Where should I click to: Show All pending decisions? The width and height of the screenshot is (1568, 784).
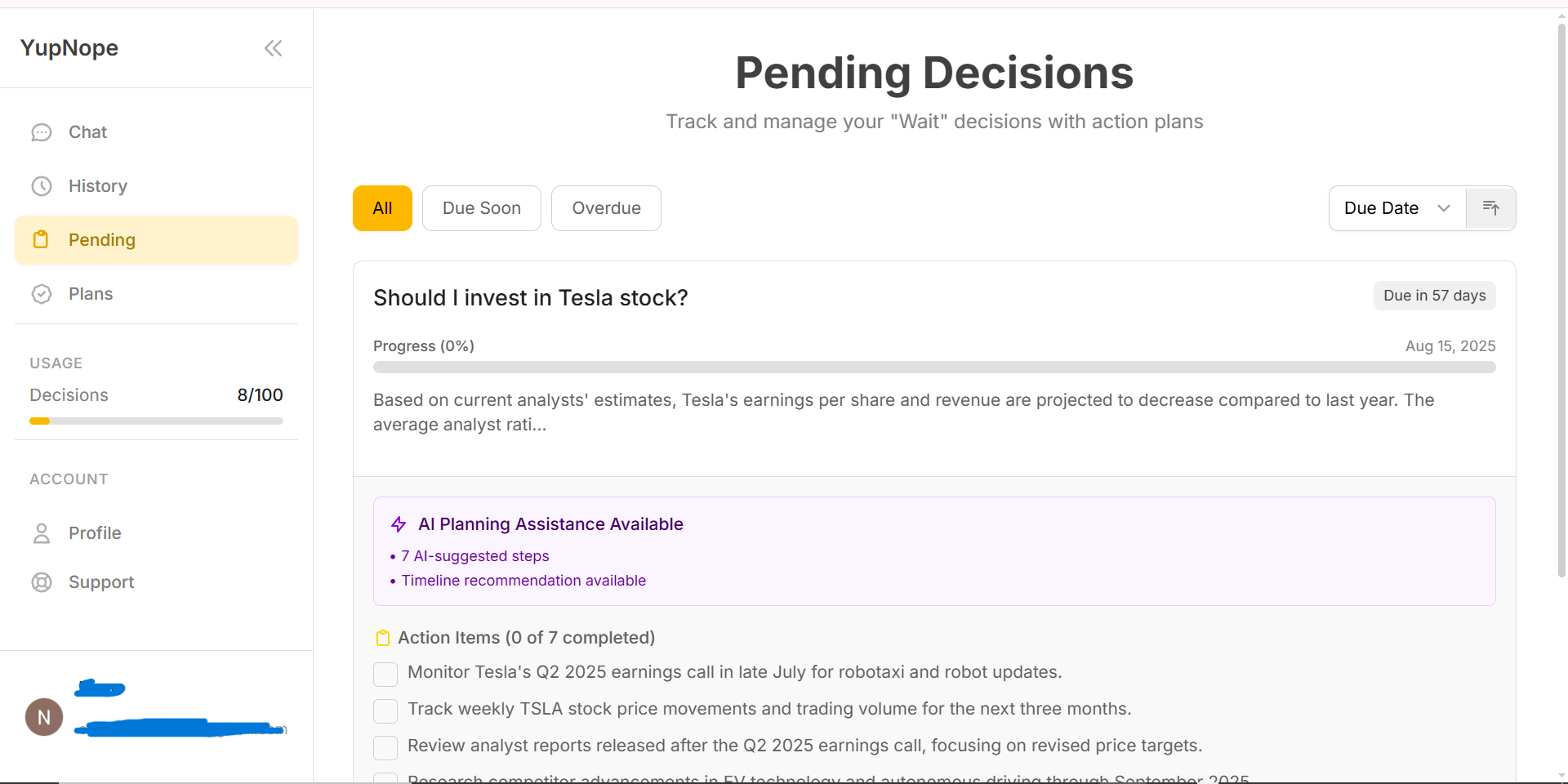pos(382,208)
